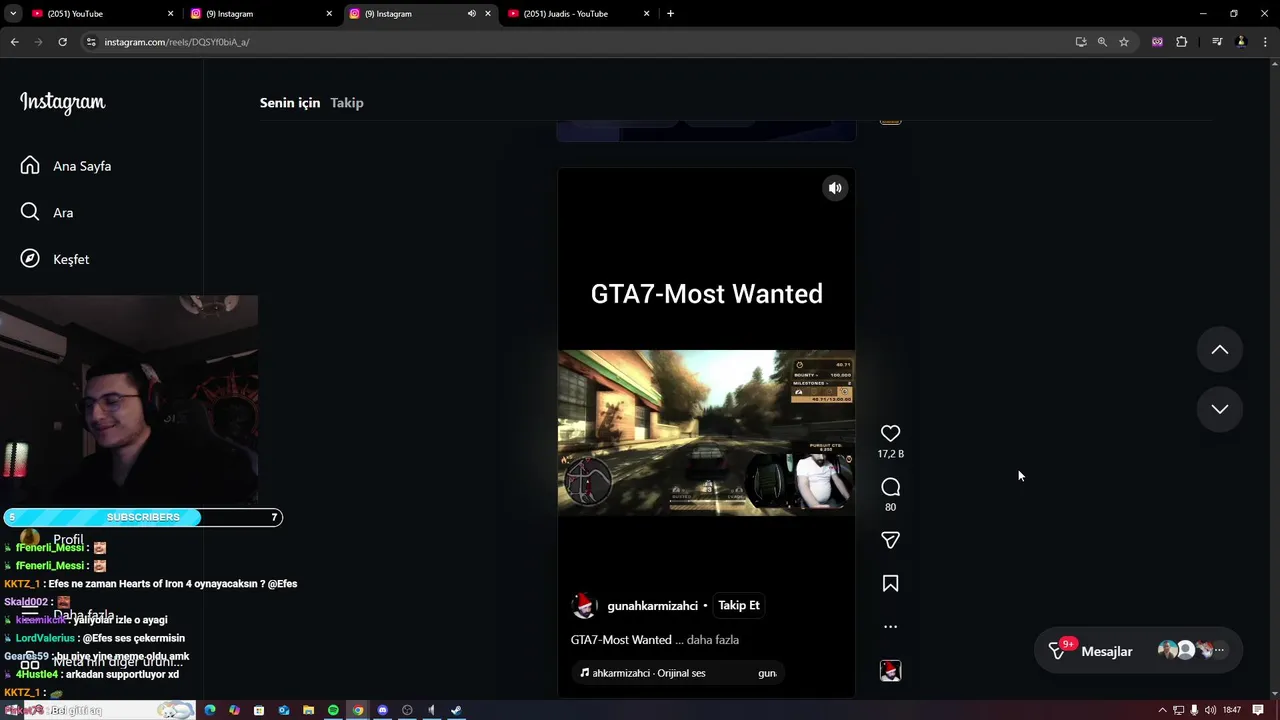Go back in browser

[14, 42]
